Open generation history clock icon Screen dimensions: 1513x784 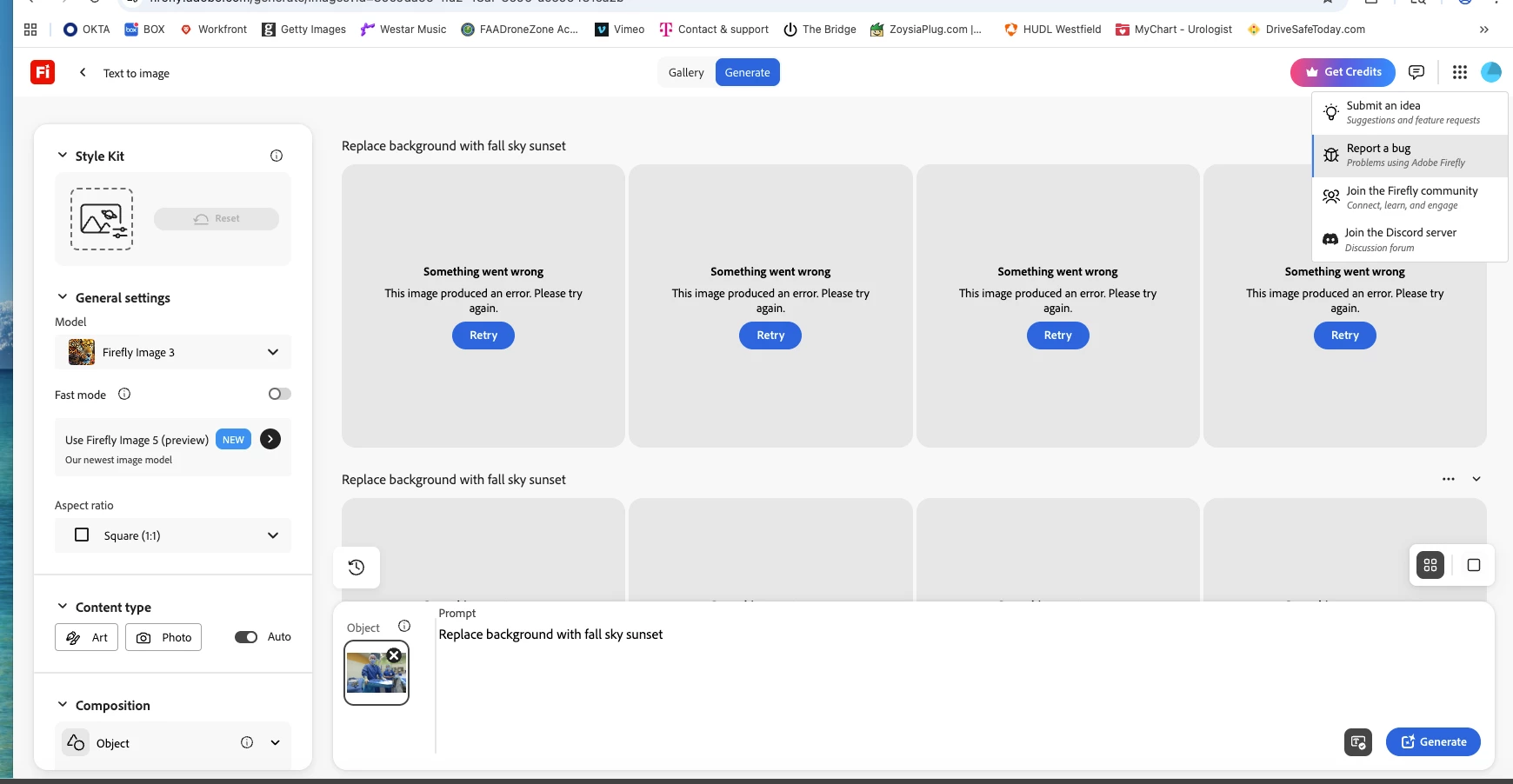pos(357,568)
